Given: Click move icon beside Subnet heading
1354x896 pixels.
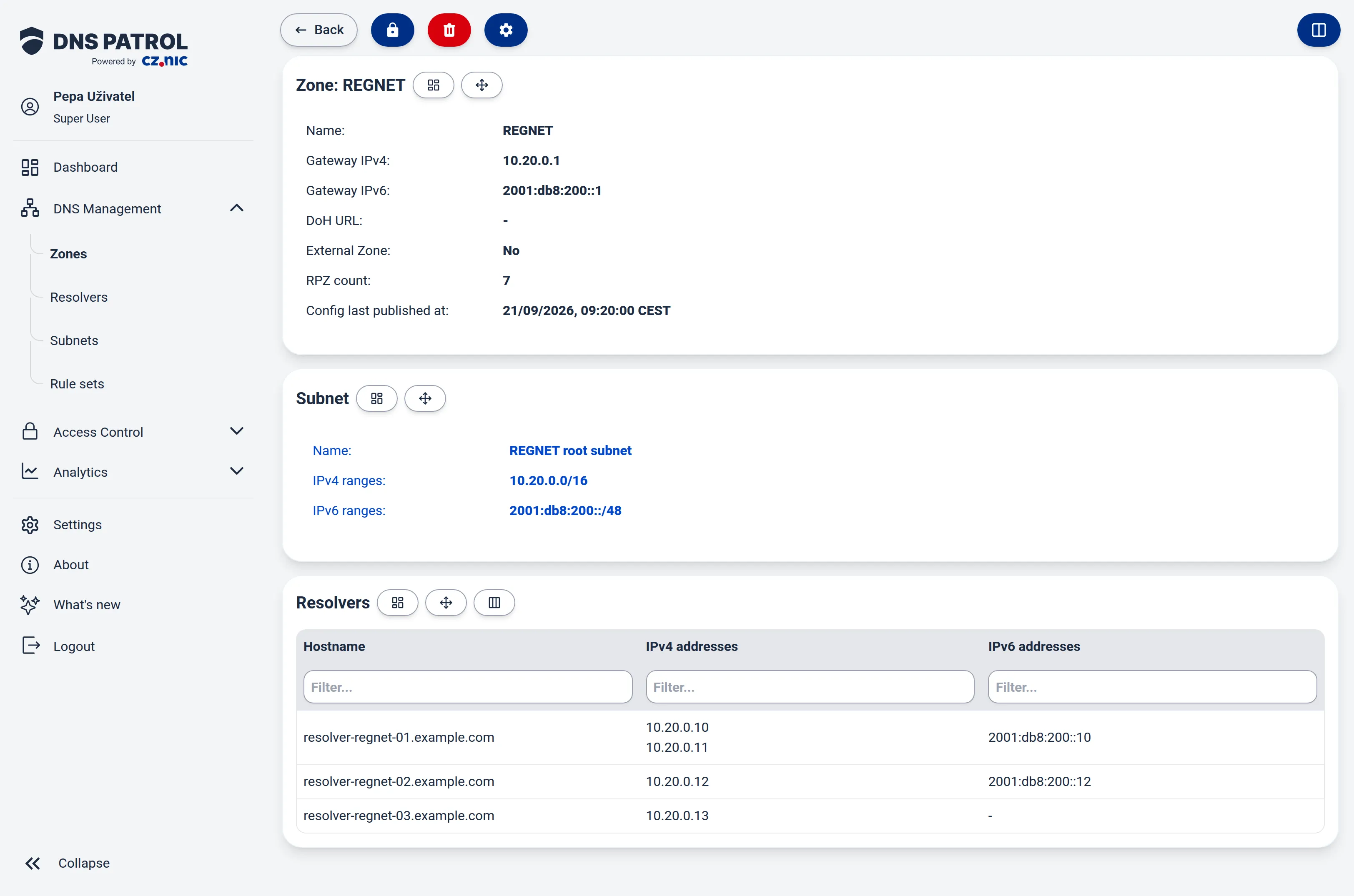Looking at the screenshot, I should pos(425,398).
